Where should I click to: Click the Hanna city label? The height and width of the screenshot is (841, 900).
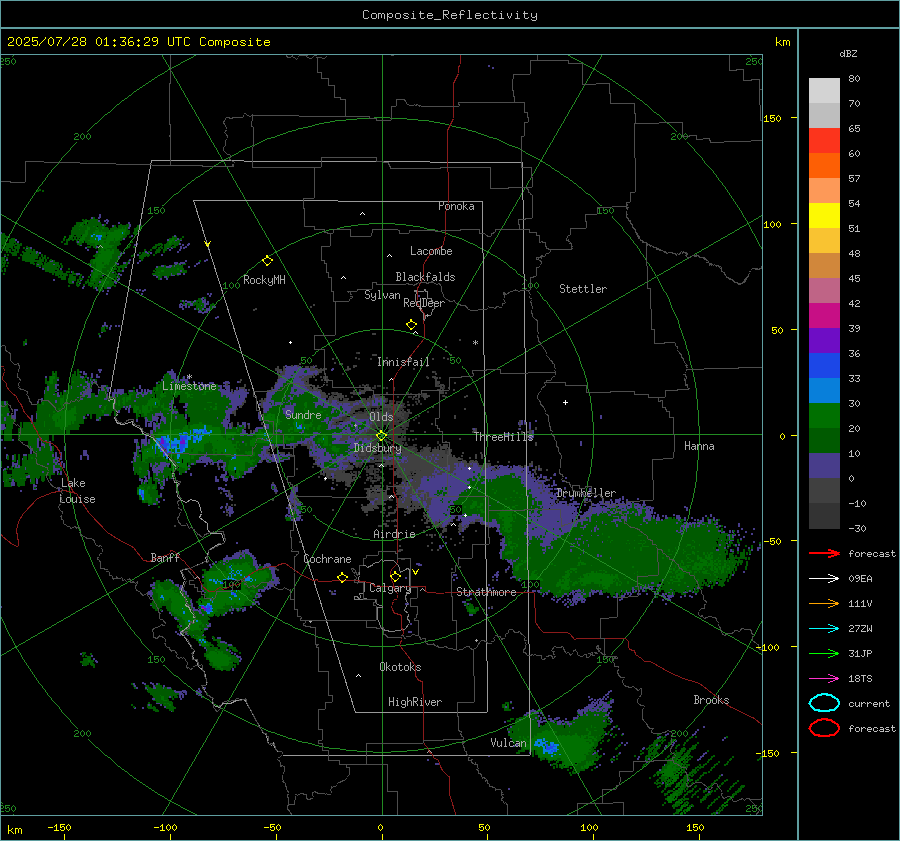(699, 446)
